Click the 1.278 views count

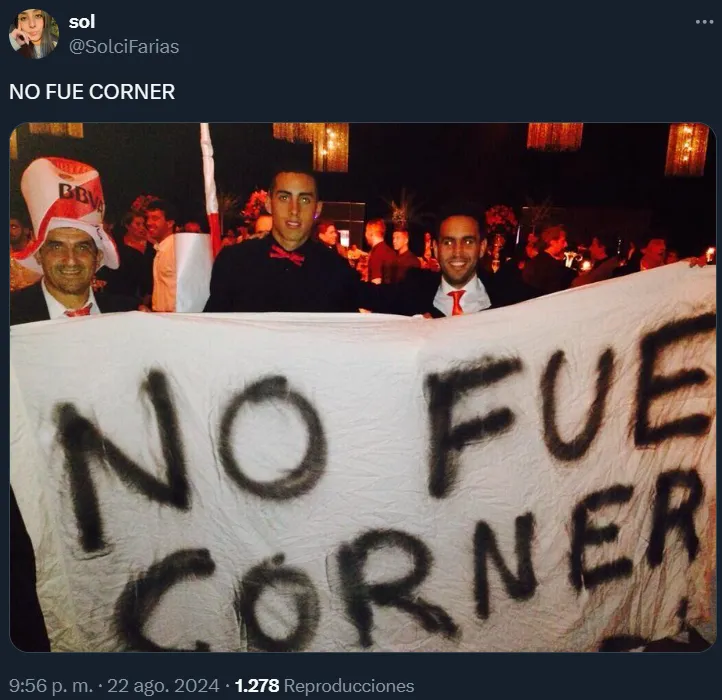click(257, 686)
